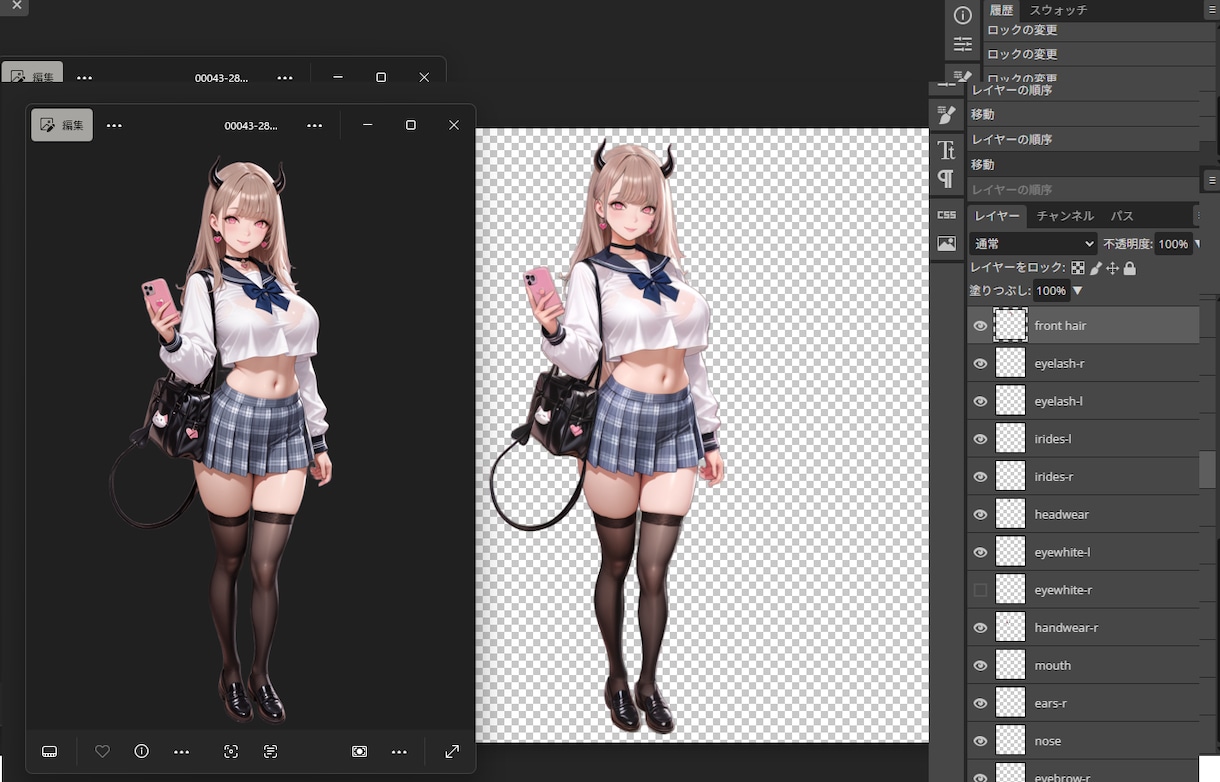Open the 塗りつぶし fill slider arrow

(1078, 291)
